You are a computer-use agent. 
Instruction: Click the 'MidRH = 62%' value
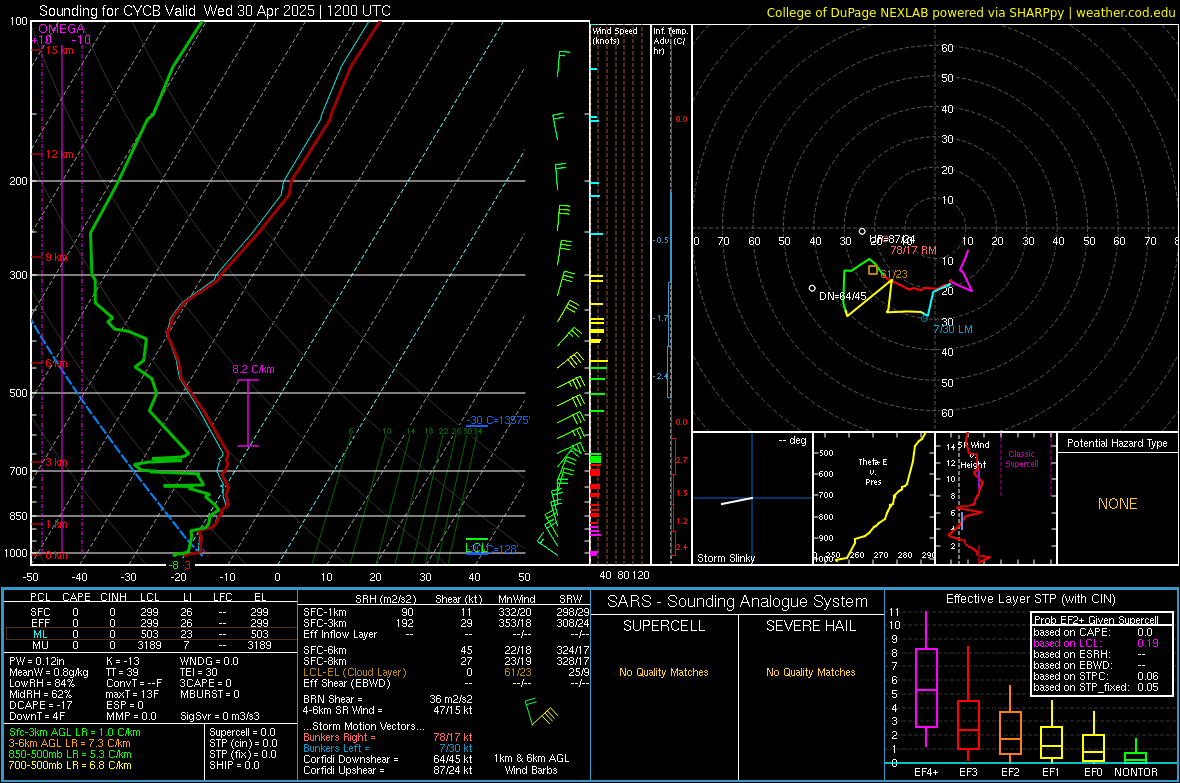(x=41, y=694)
